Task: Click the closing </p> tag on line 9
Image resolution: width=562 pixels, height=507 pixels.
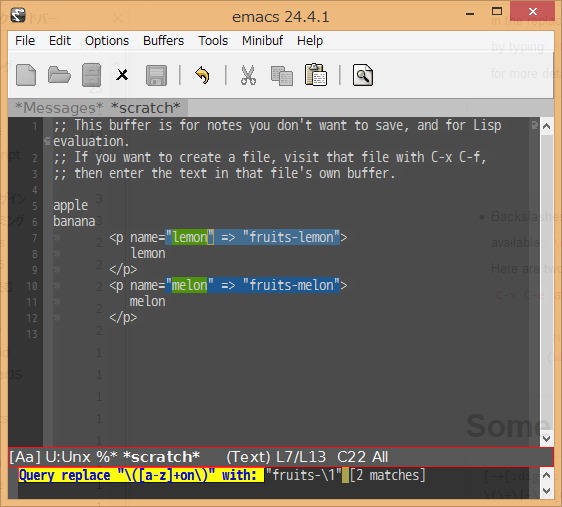Action: [123, 269]
